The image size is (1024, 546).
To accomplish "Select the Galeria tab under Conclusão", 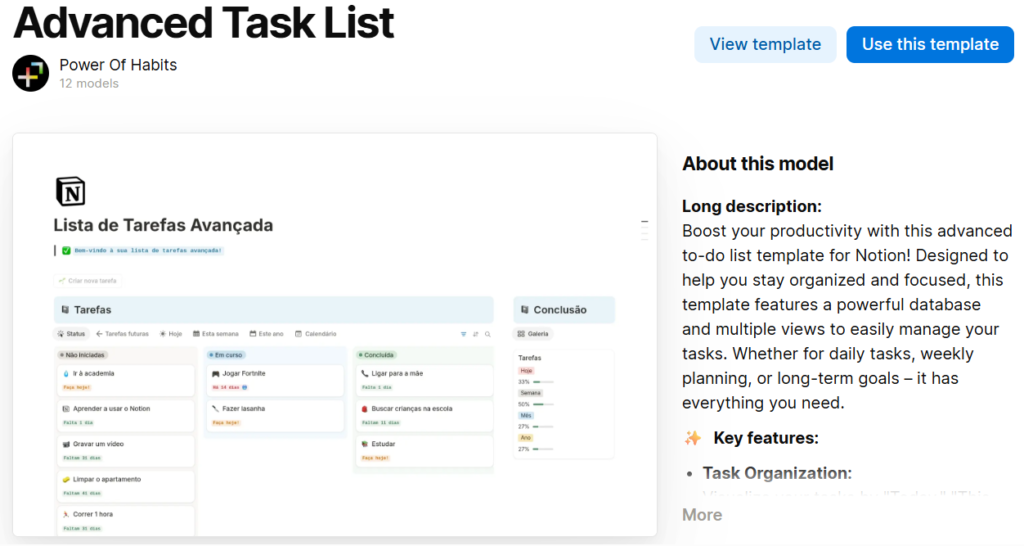I will [x=534, y=334].
